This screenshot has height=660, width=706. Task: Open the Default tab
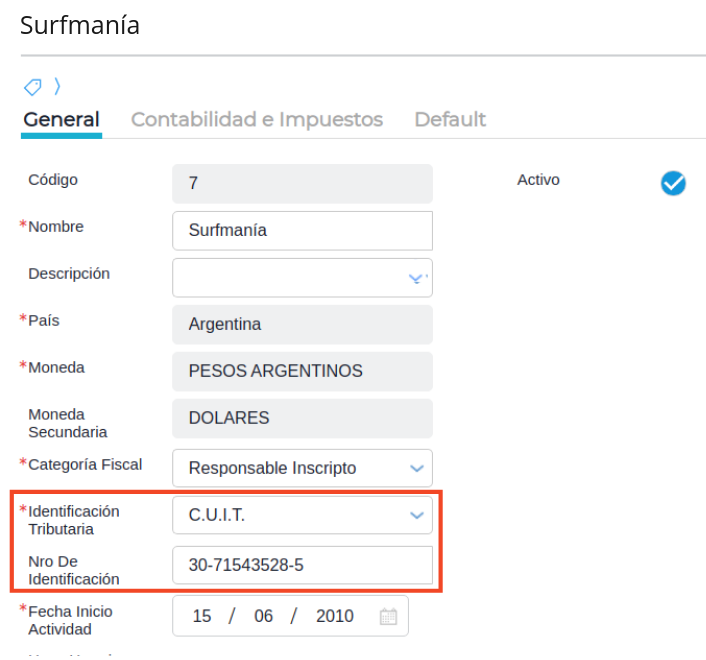point(450,120)
